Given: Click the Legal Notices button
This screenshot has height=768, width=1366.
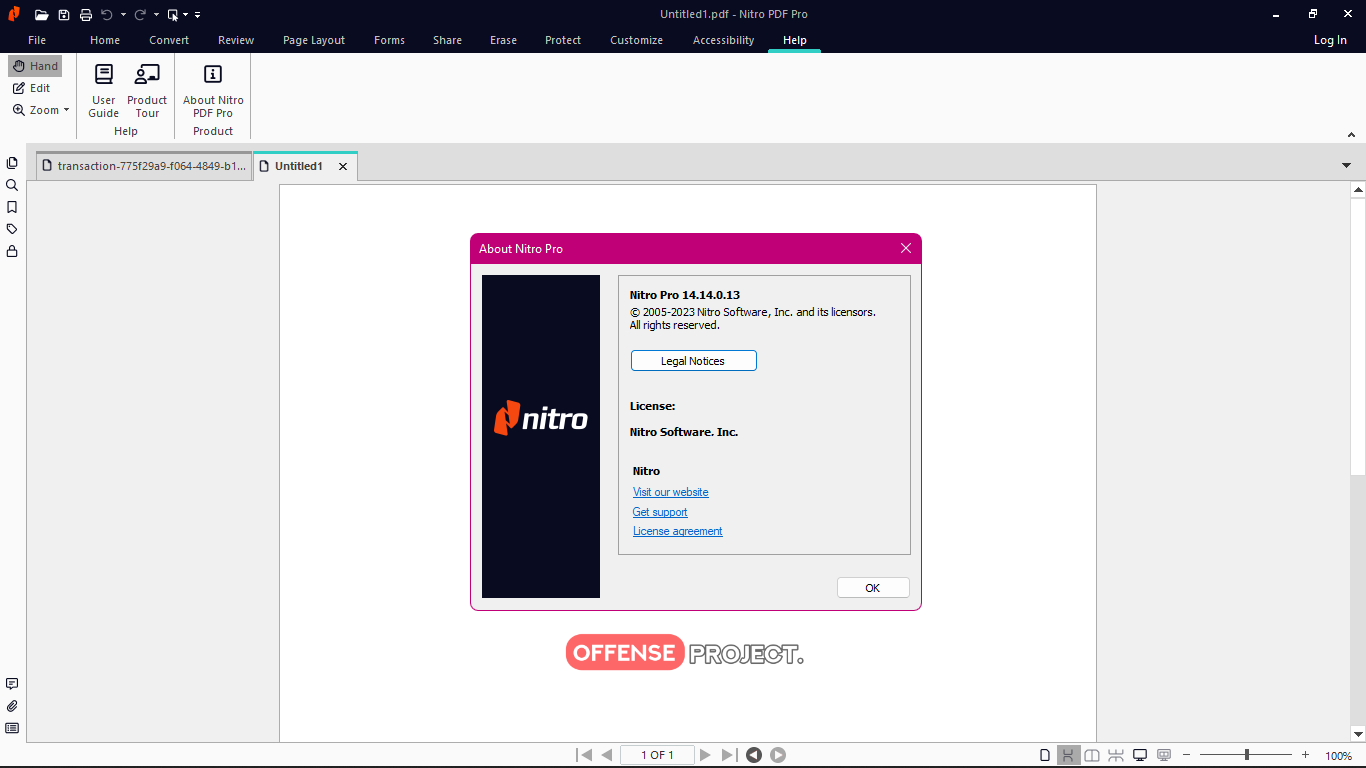Looking at the screenshot, I should click(693, 361).
